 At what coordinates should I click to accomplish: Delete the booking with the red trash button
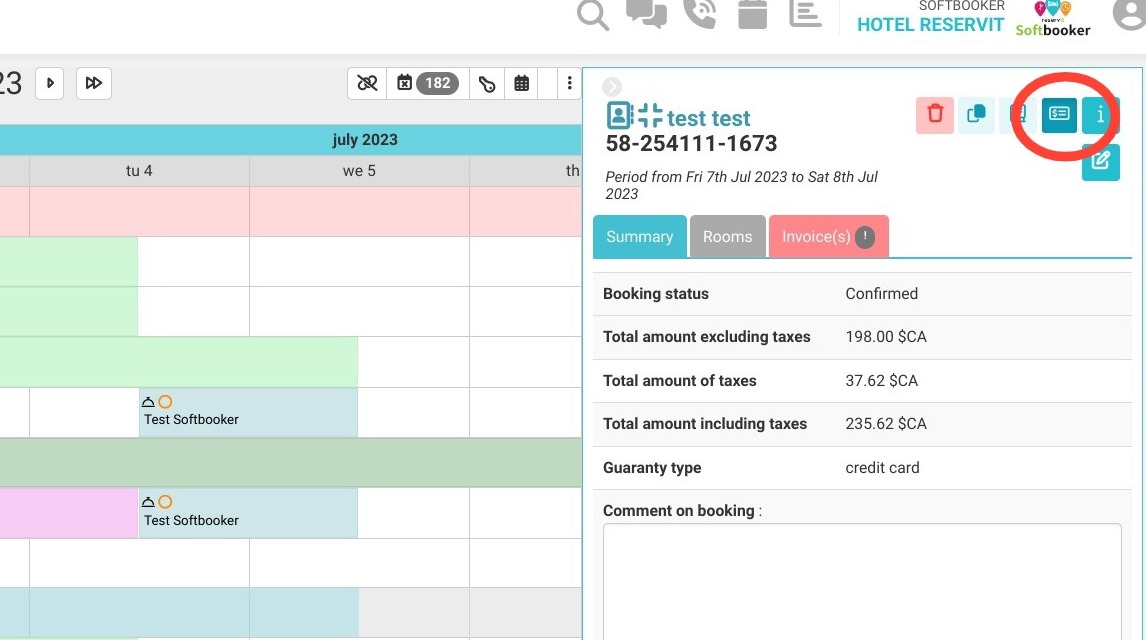pyautogui.click(x=935, y=114)
